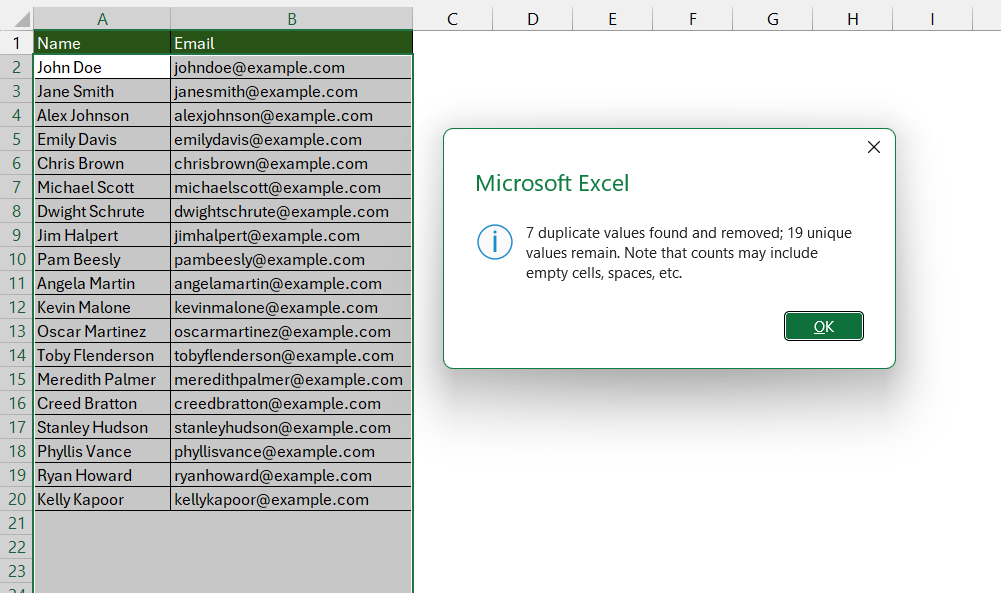Select row 1 header
The image size is (1001, 593).
[17, 43]
